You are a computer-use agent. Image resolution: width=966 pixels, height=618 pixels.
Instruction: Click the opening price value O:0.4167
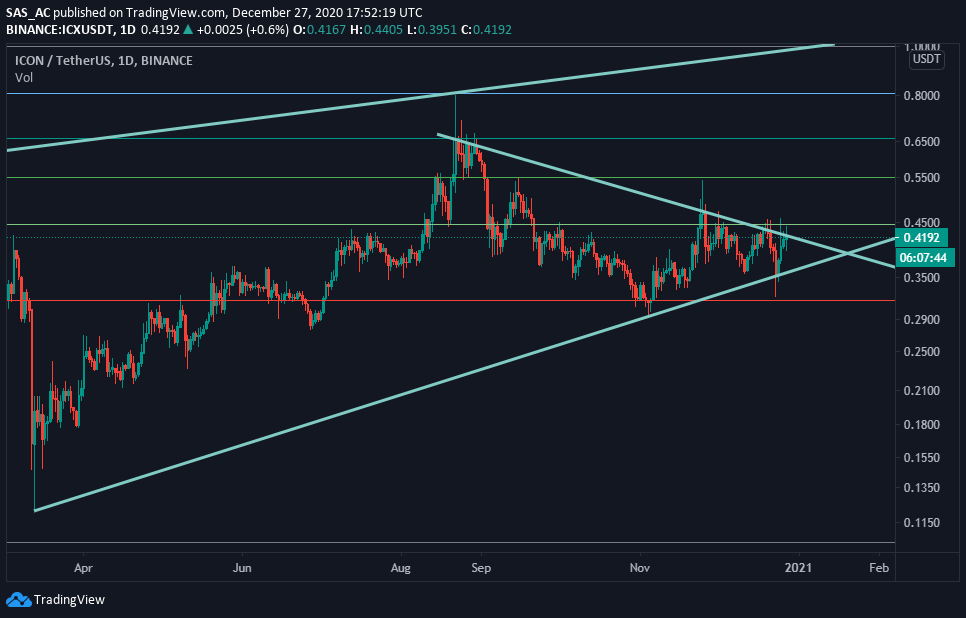click(x=319, y=30)
